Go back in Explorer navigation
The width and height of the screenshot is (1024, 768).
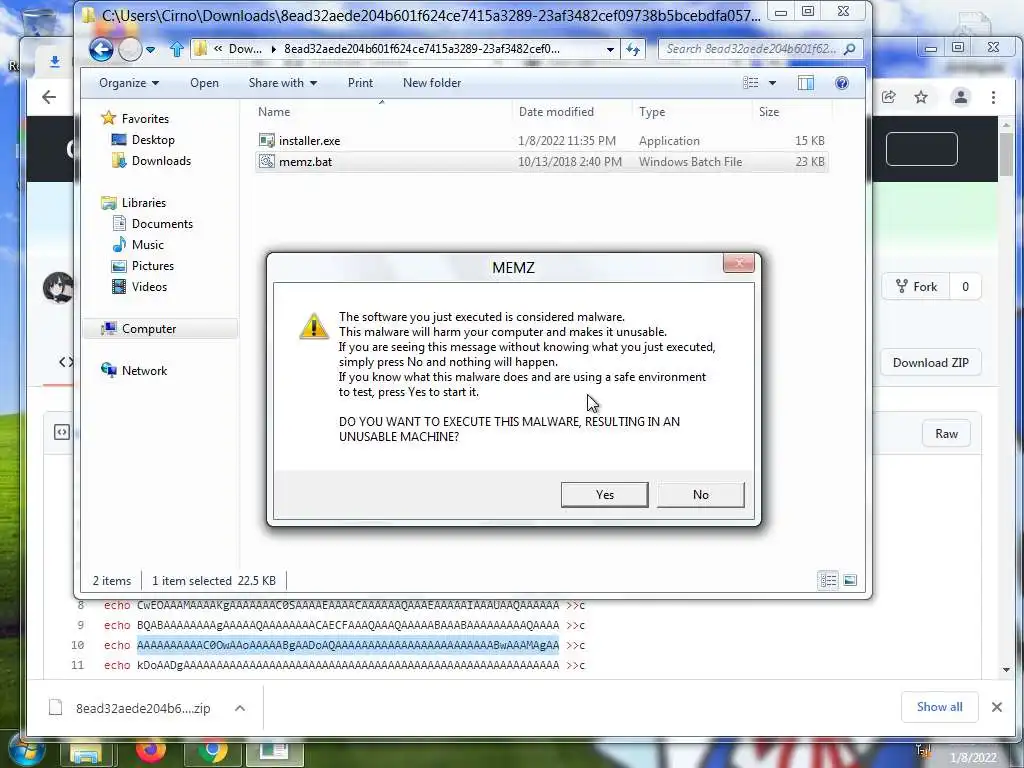click(101, 49)
